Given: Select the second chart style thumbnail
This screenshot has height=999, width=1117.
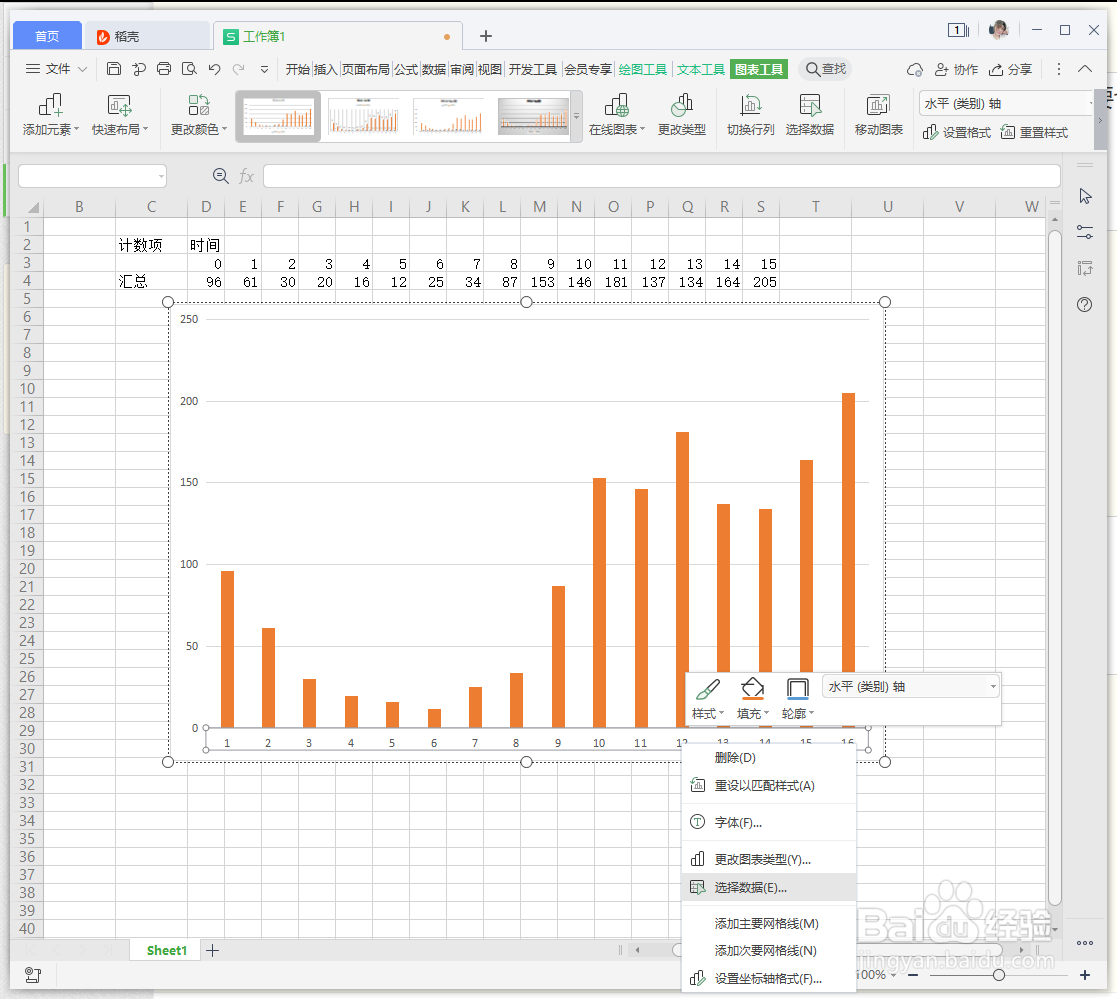Looking at the screenshot, I should (363, 116).
